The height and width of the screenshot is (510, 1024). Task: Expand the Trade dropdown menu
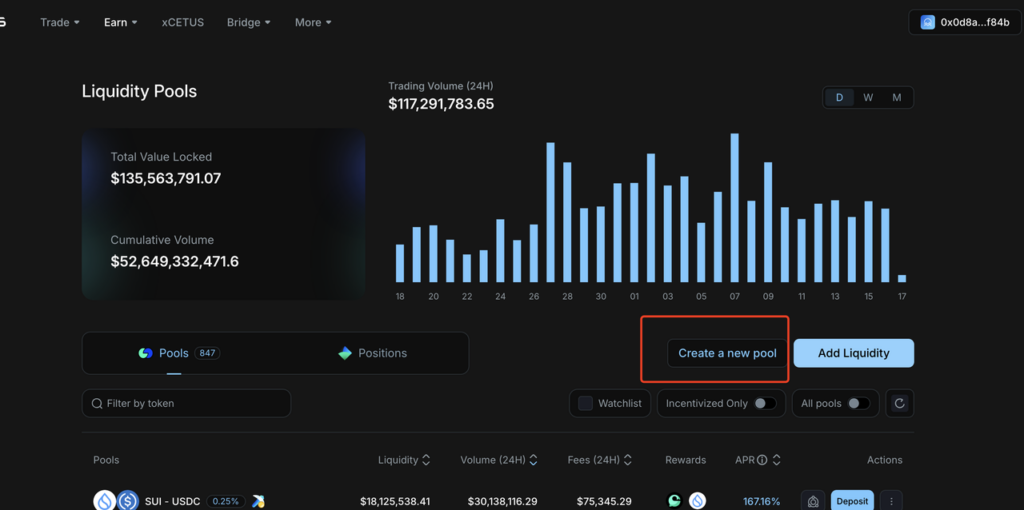click(60, 22)
